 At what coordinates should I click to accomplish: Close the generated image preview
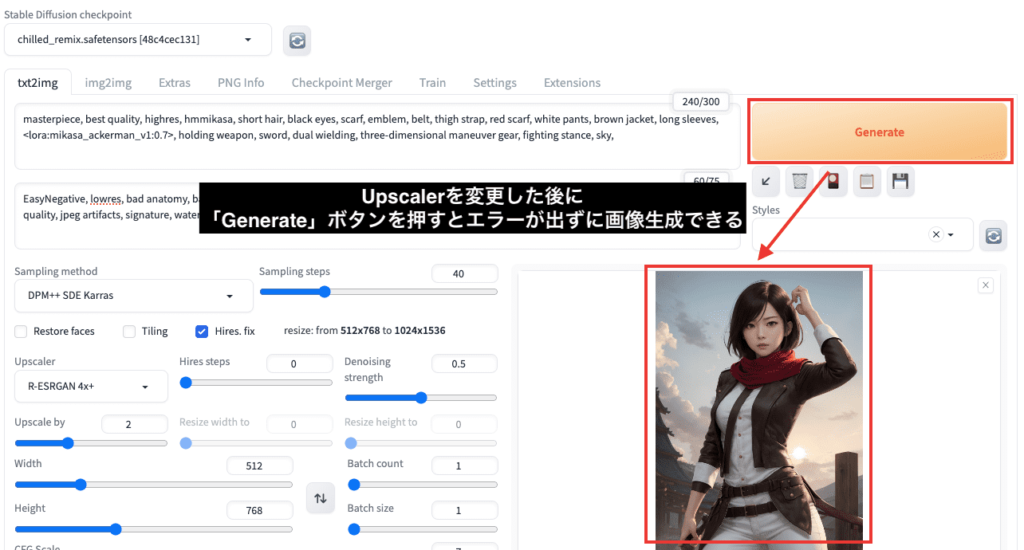pyautogui.click(x=985, y=285)
